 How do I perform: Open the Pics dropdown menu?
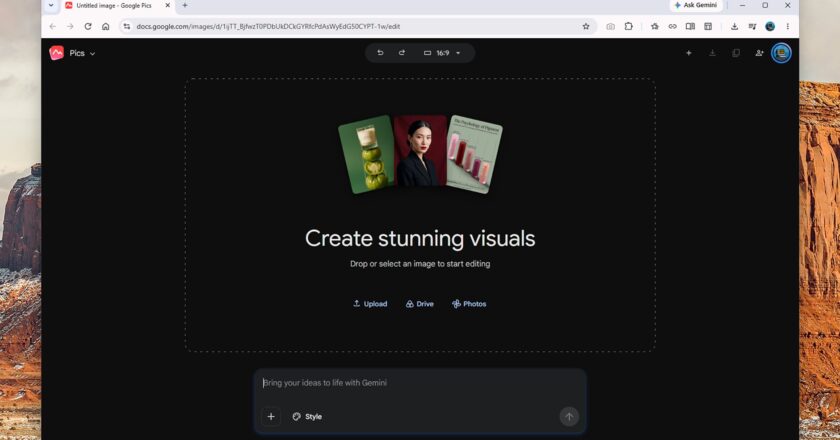point(82,54)
